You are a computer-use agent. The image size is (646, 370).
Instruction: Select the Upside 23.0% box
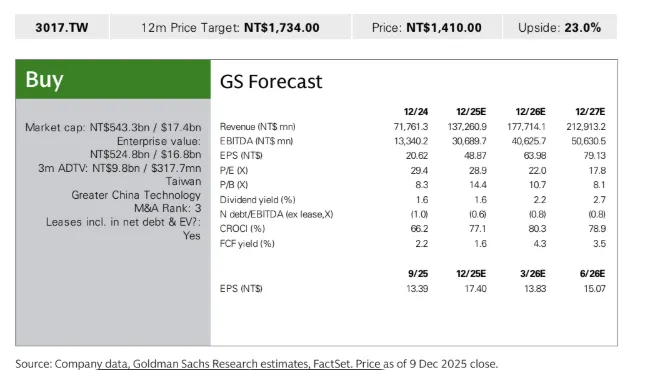pos(560,27)
